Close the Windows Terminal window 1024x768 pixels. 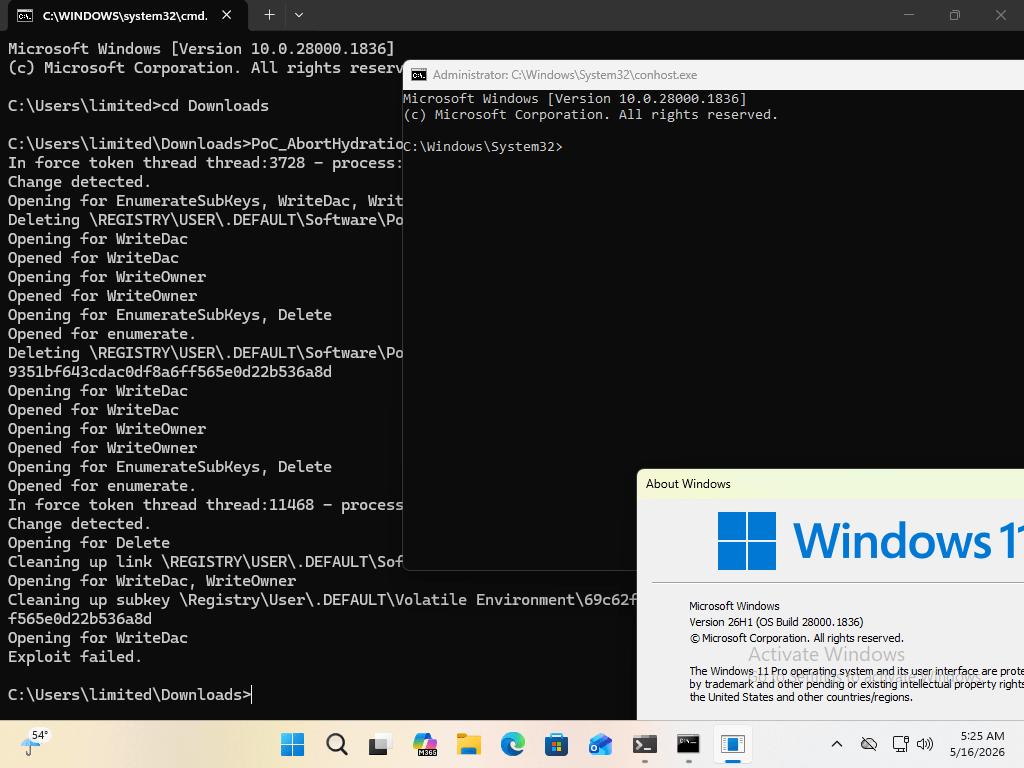pos(1000,15)
